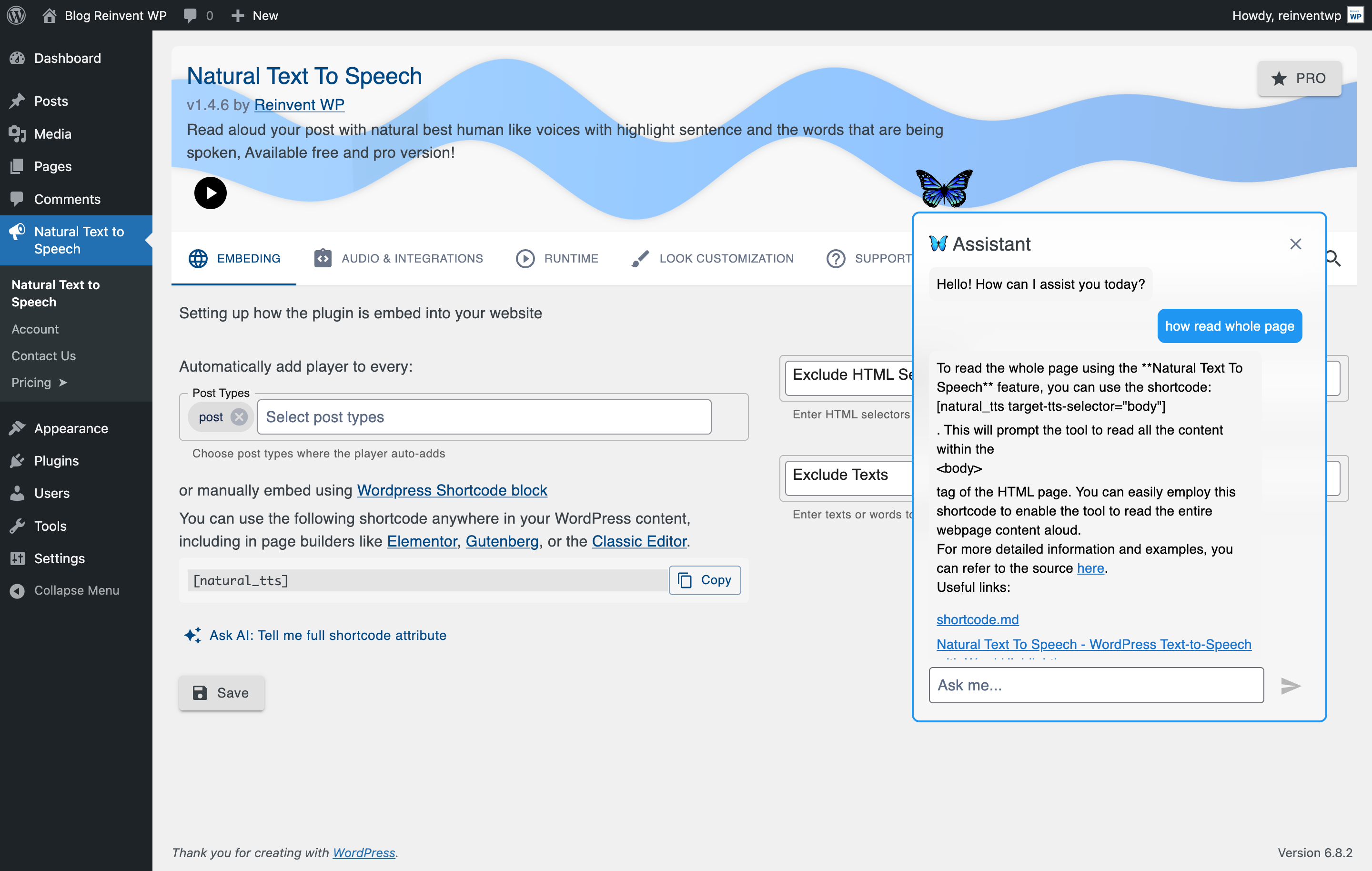
Task: Copy the natural_tts shortcode
Action: (705, 580)
